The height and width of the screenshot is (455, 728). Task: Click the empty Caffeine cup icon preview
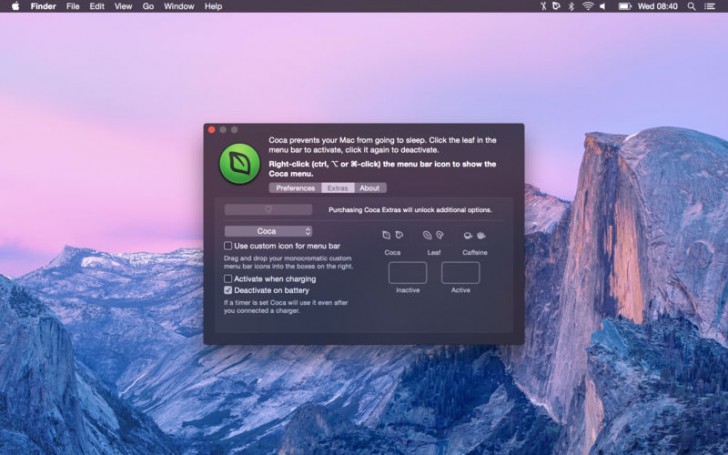tap(468, 236)
